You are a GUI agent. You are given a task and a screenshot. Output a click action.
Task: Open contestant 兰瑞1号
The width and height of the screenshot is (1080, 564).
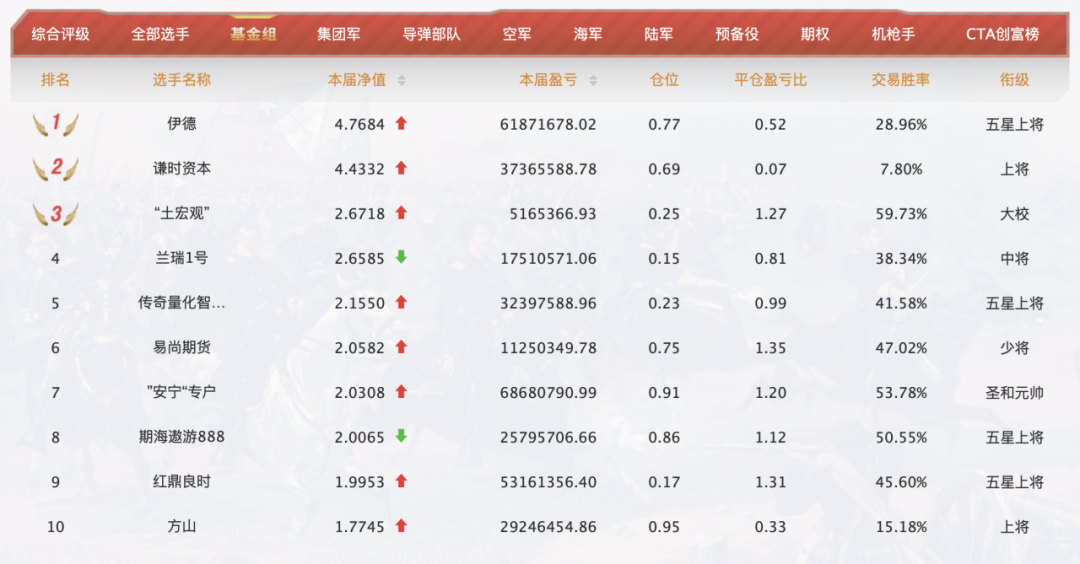coord(182,258)
